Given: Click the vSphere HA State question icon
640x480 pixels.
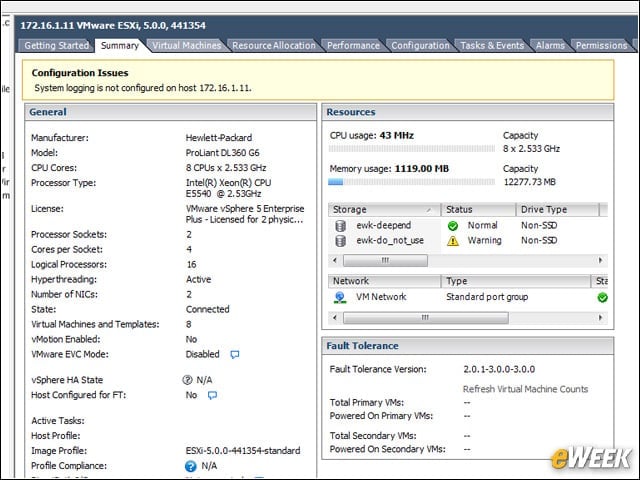Looking at the screenshot, I should click(x=187, y=380).
